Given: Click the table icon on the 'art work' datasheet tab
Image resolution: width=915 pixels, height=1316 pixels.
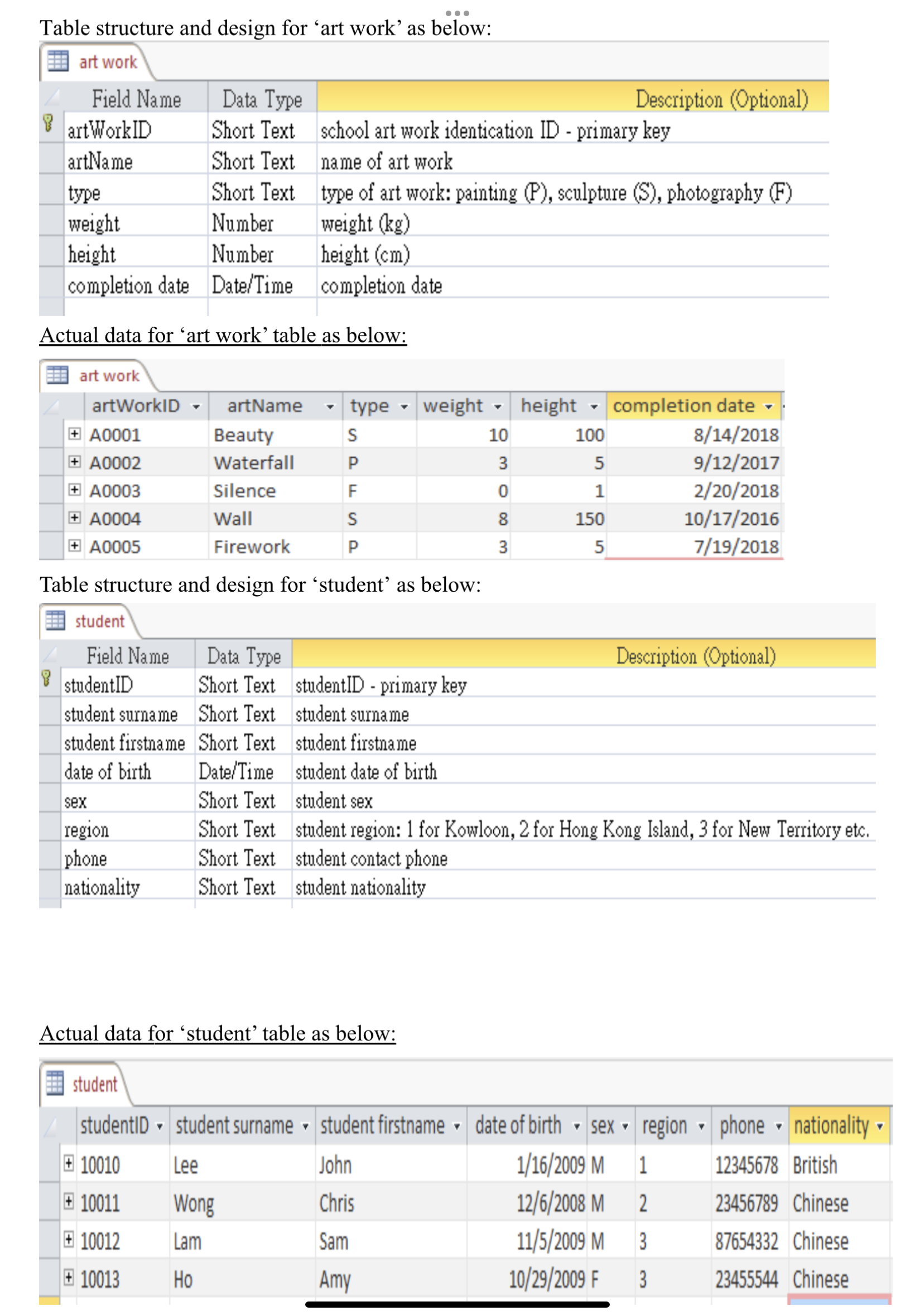Looking at the screenshot, I should pyautogui.click(x=59, y=376).
